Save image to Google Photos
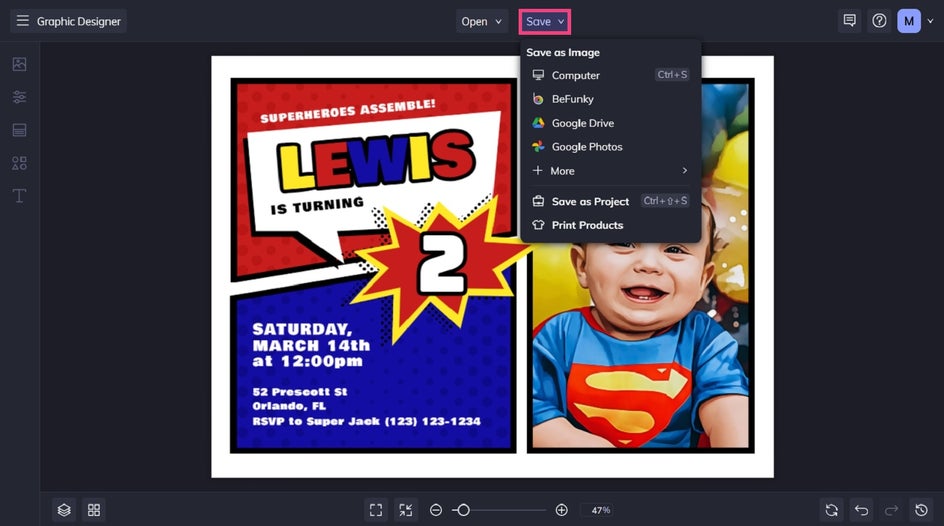944x526 pixels. 610,147
